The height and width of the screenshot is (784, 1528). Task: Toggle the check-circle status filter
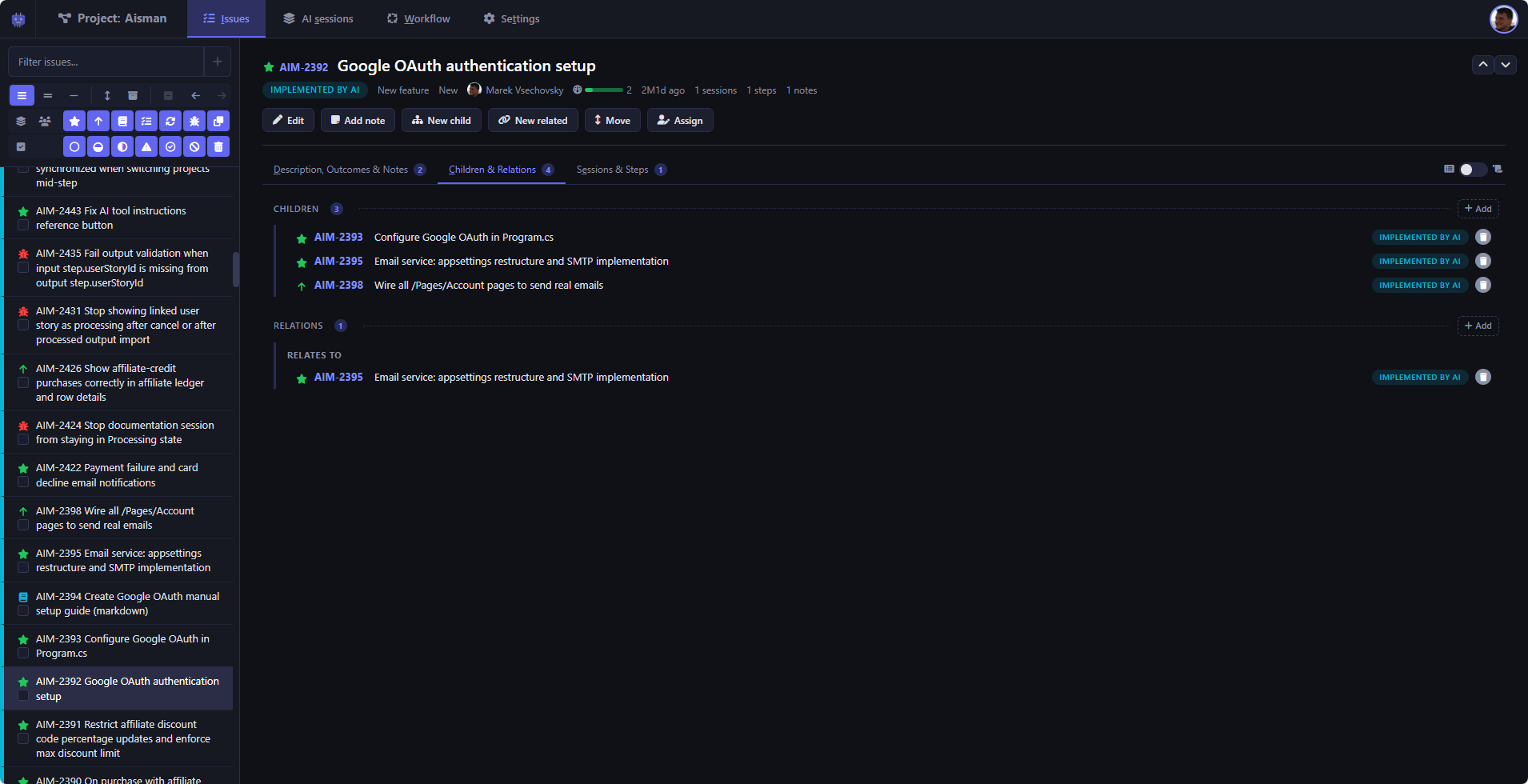tap(170, 147)
